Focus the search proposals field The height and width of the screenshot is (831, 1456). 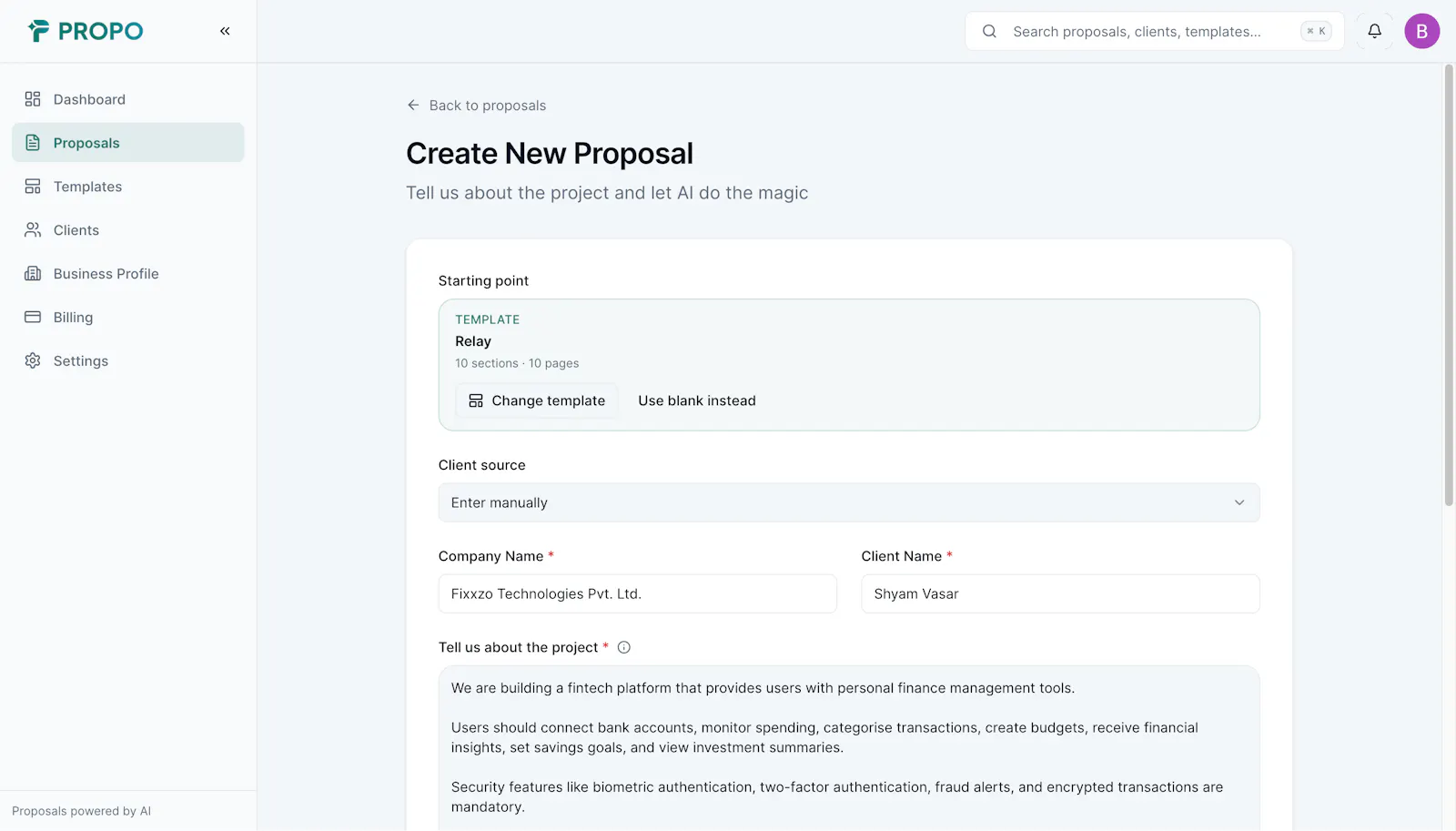click(1154, 31)
